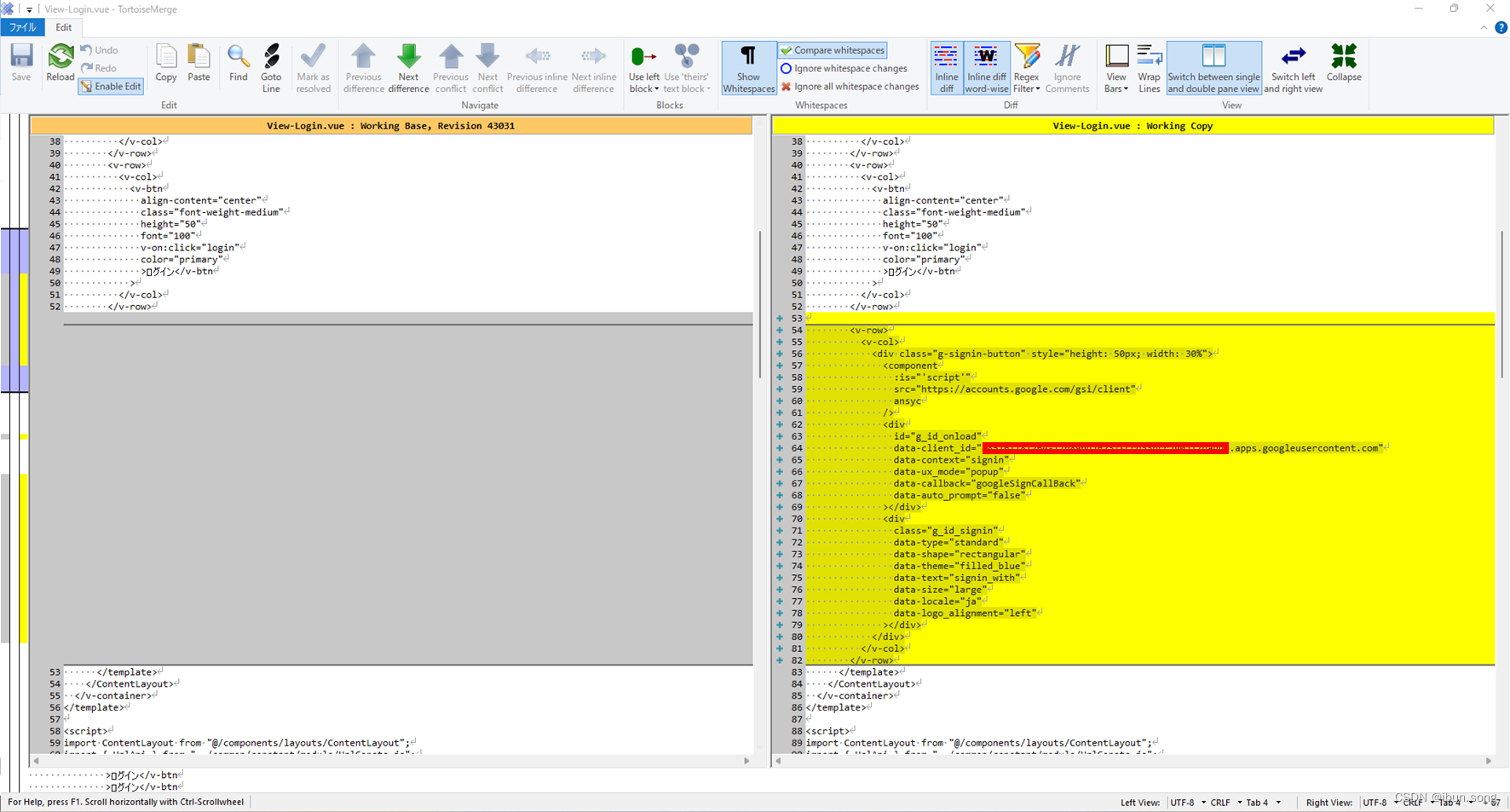Go to Next inline difference
The image size is (1510, 812).
pos(594,68)
